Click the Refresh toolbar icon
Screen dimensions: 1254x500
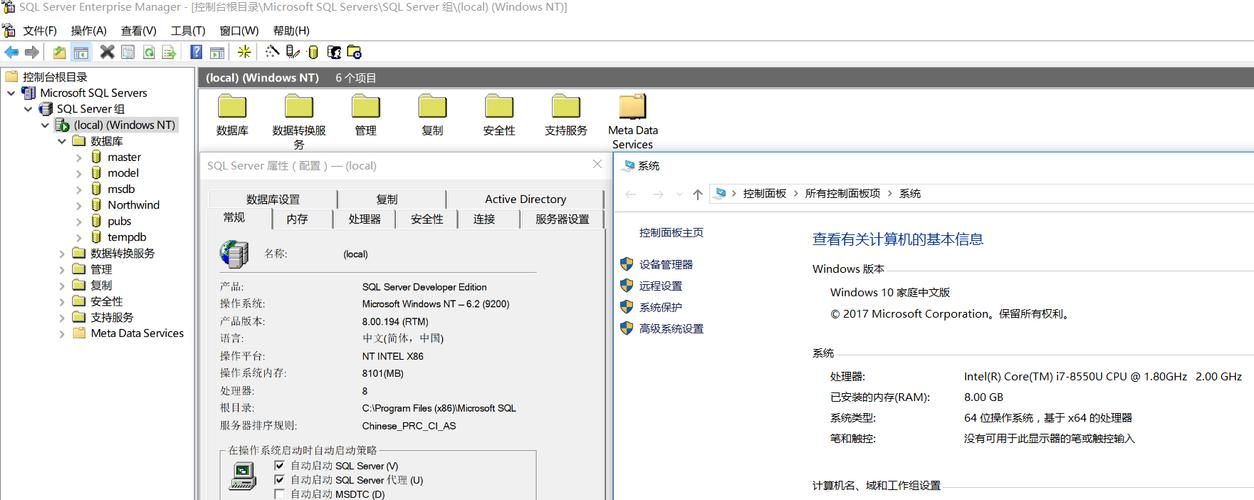pos(148,52)
